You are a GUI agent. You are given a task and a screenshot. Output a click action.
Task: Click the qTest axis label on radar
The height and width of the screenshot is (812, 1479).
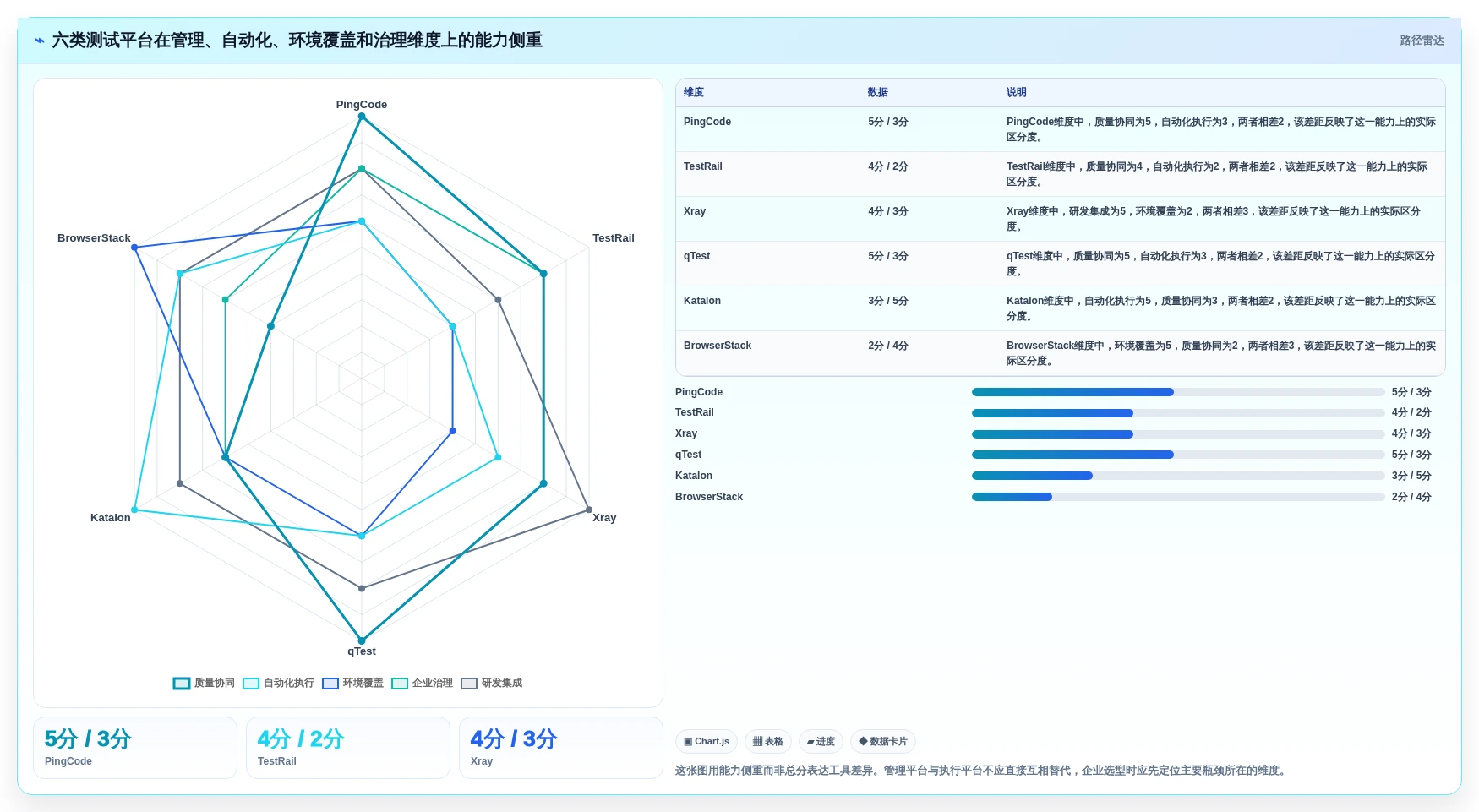[x=362, y=651]
